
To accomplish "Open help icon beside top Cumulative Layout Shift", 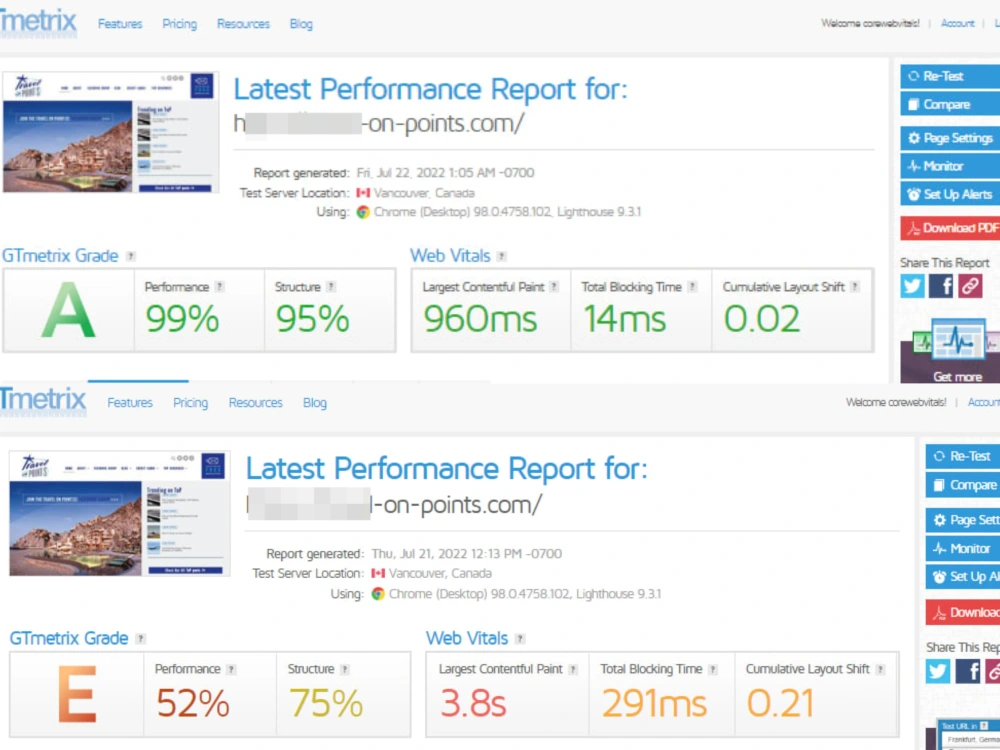I will (855, 287).
